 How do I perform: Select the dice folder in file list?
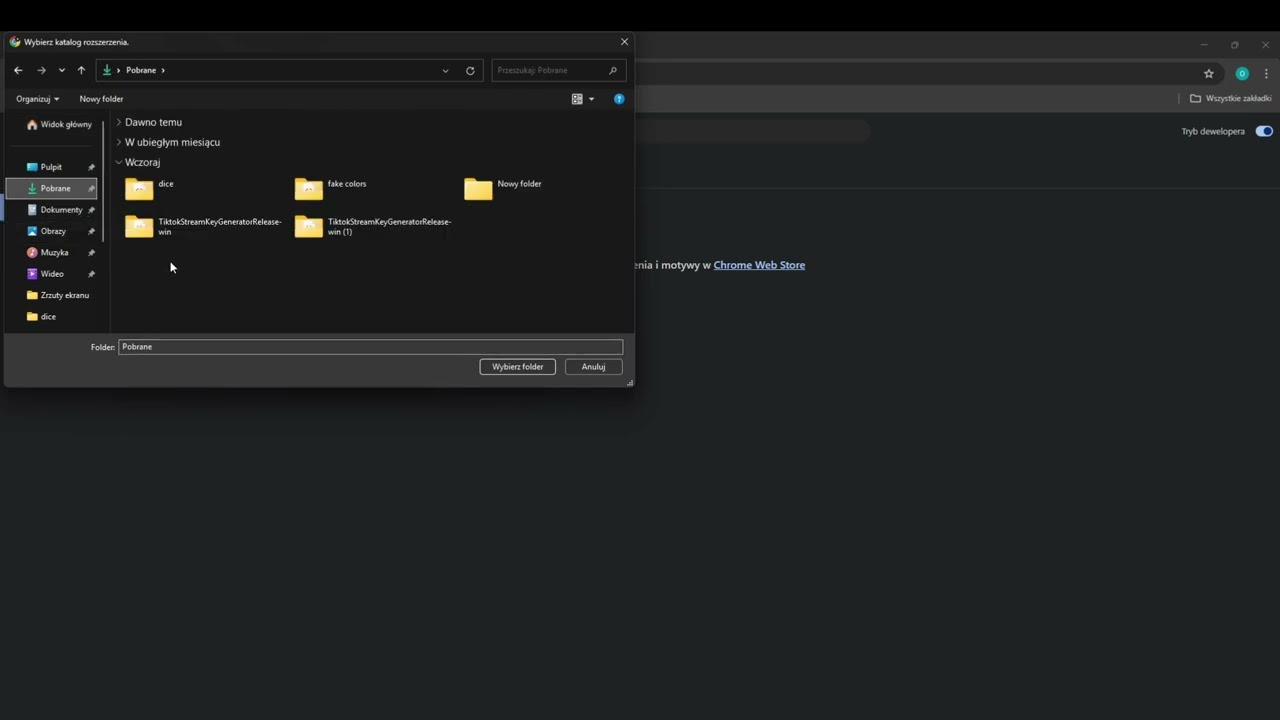point(150,188)
